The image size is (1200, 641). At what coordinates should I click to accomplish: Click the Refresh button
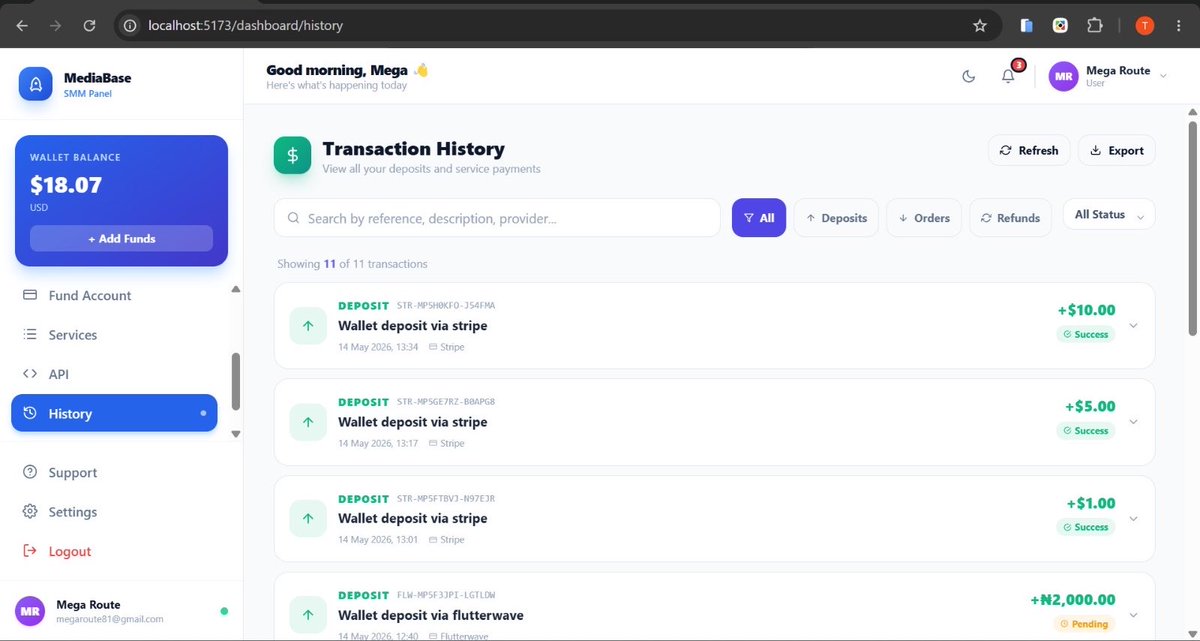click(1029, 150)
